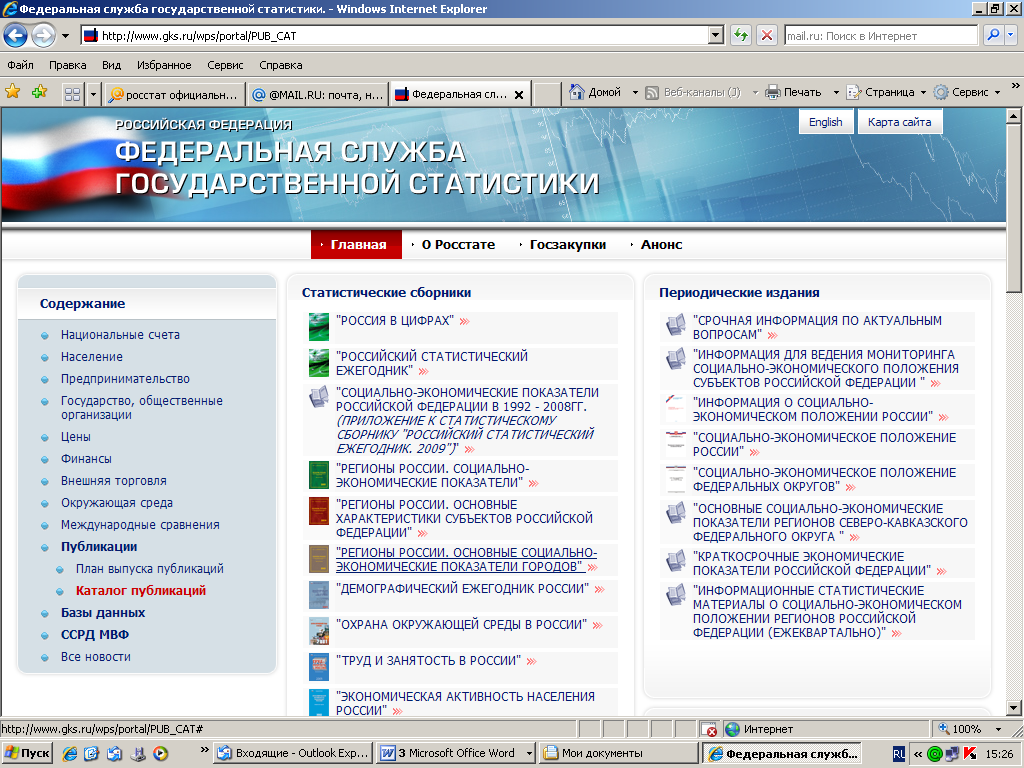This screenshot has width=1024, height=768.
Task: Click the Карта сайта button
Action: coord(899,121)
